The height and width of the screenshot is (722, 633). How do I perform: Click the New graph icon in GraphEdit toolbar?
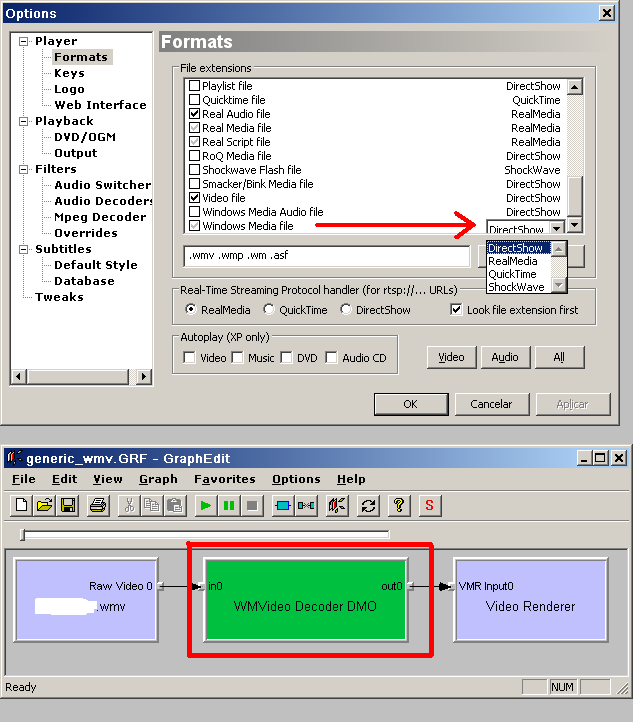[22, 506]
